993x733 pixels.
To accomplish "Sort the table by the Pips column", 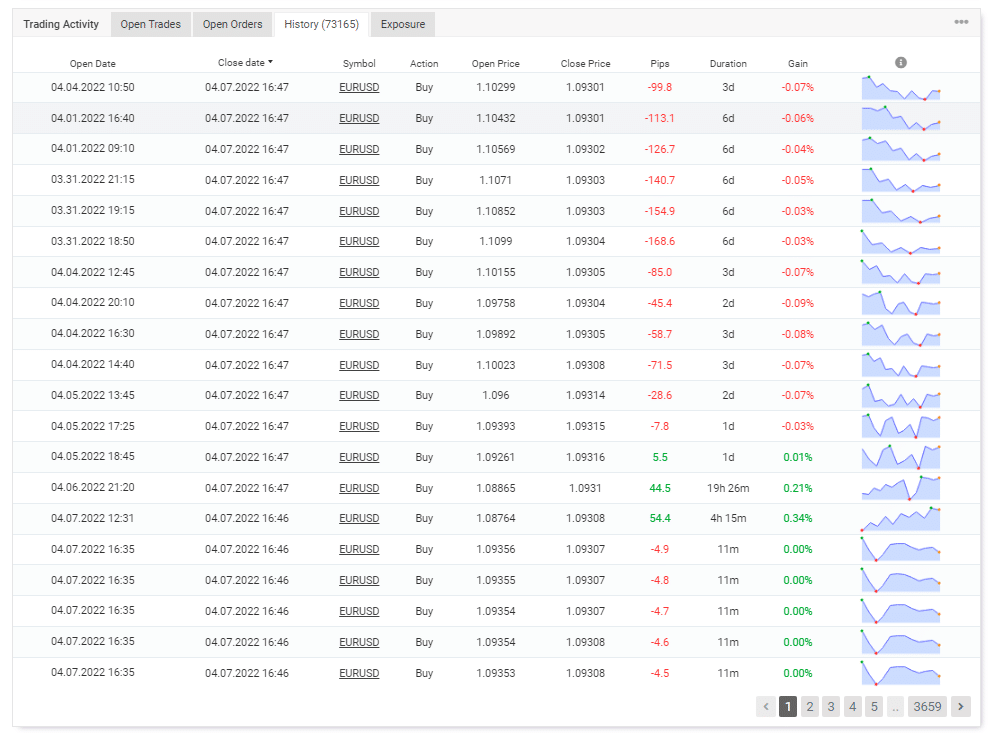I will tap(659, 63).
